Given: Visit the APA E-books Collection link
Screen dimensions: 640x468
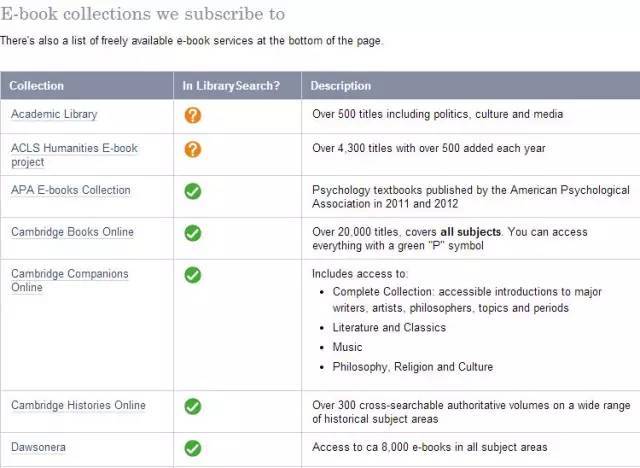Looking at the screenshot, I should (x=71, y=190).
